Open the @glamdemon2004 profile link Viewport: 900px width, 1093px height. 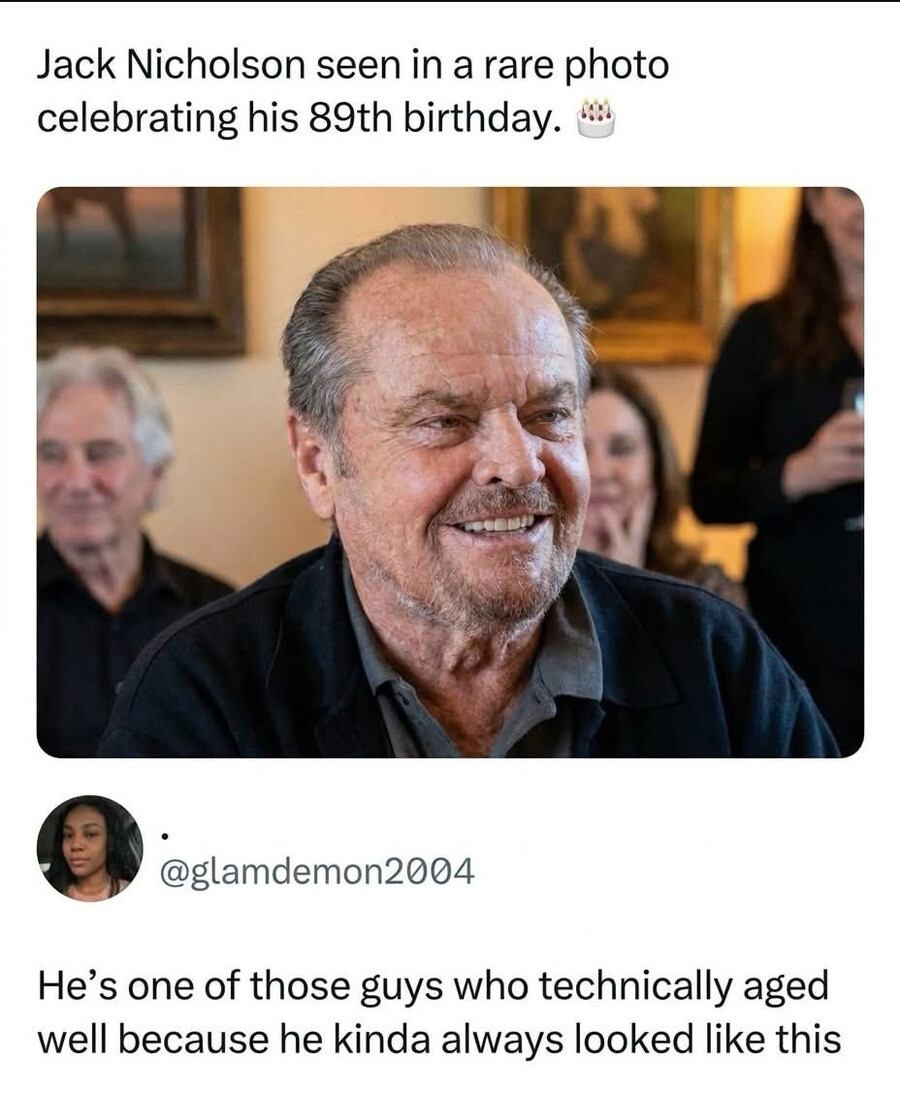[317, 871]
